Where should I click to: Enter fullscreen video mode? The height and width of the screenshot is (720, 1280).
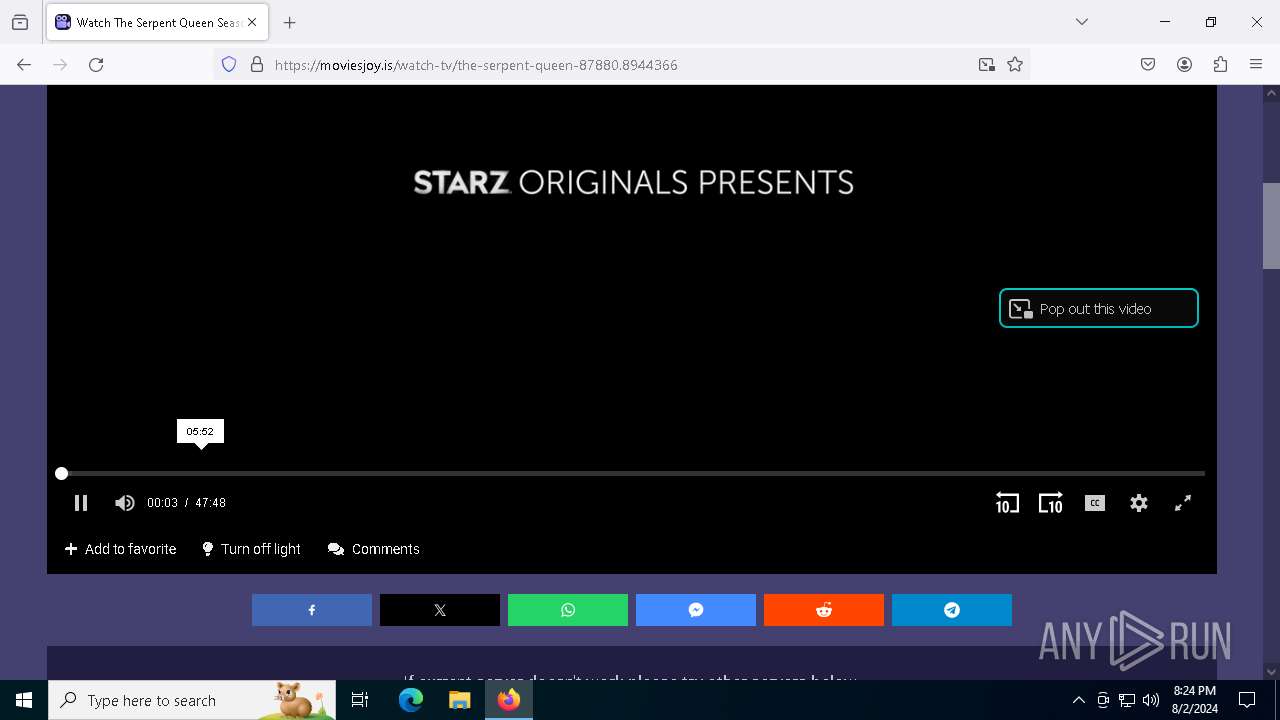[1183, 503]
